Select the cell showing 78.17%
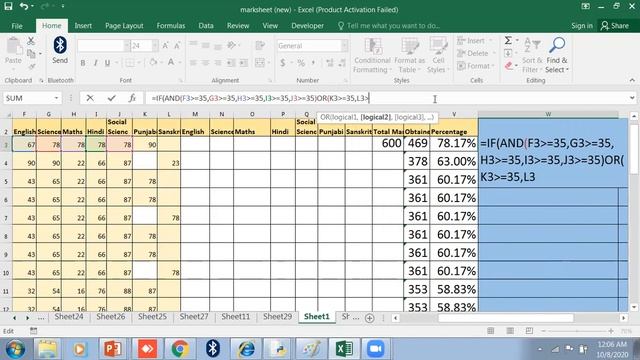 (x=454, y=144)
